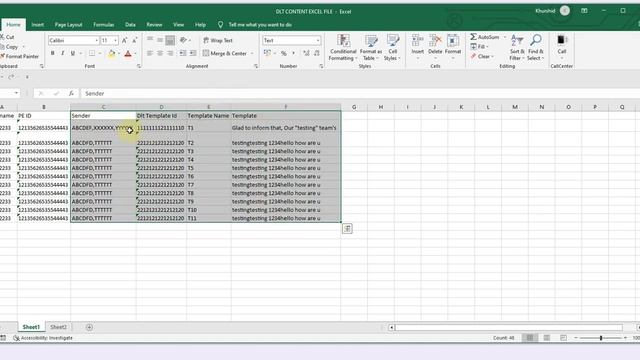Image resolution: width=640 pixels, height=360 pixels.
Task: Switch to the Formulas tab
Action: [104, 24]
